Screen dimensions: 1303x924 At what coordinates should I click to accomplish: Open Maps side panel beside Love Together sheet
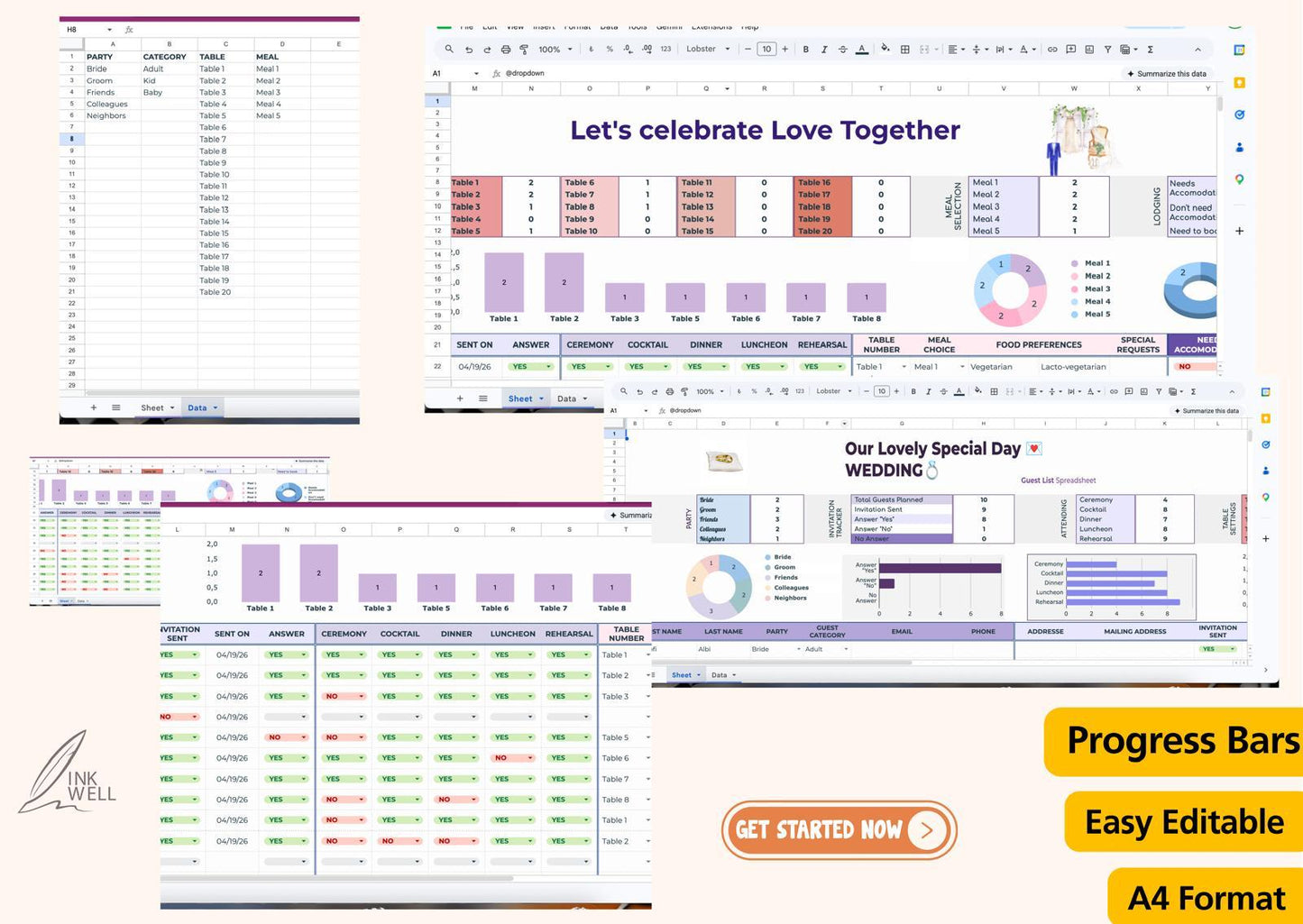point(1240,179)
